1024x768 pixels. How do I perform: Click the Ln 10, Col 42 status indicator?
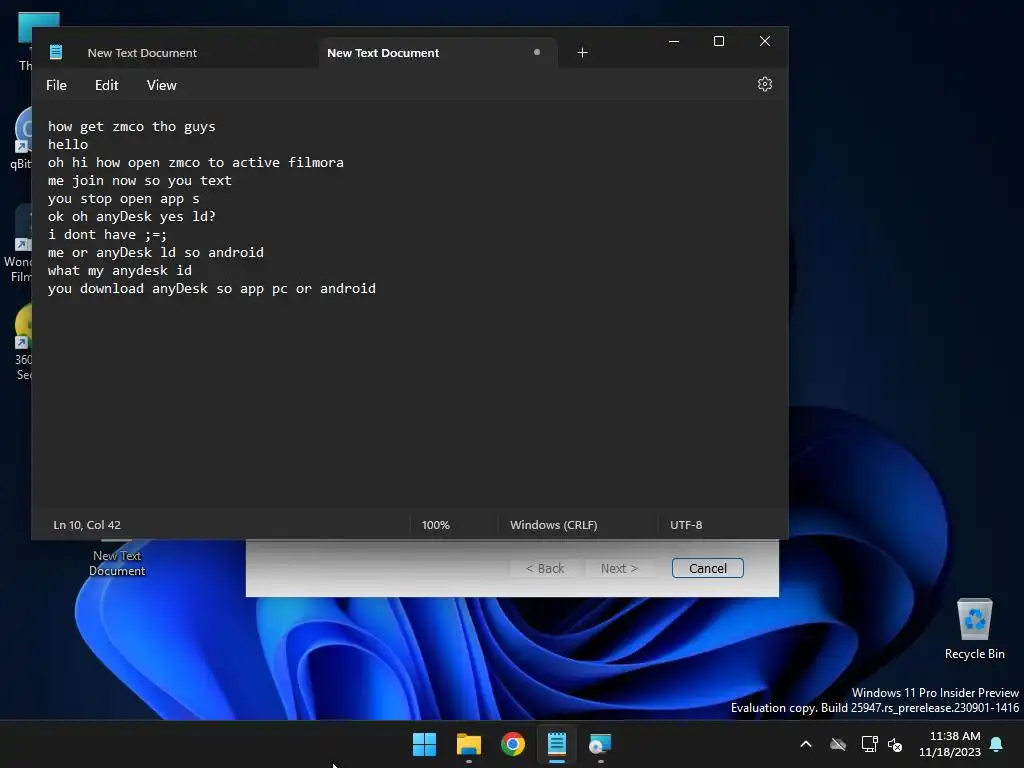click(87, 525)
